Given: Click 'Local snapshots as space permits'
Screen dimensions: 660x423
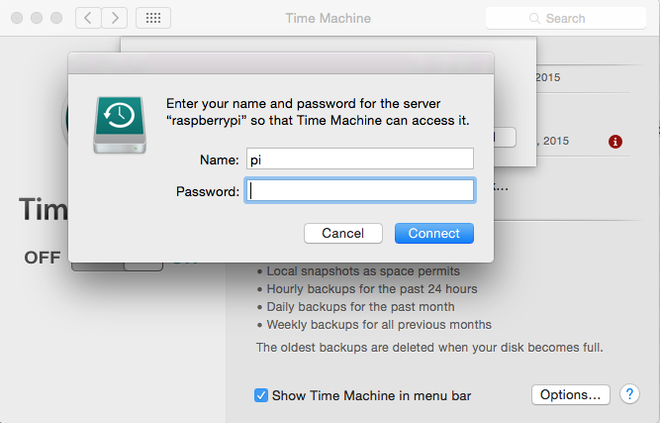Looking at the screenshot, I should (363, 271).
